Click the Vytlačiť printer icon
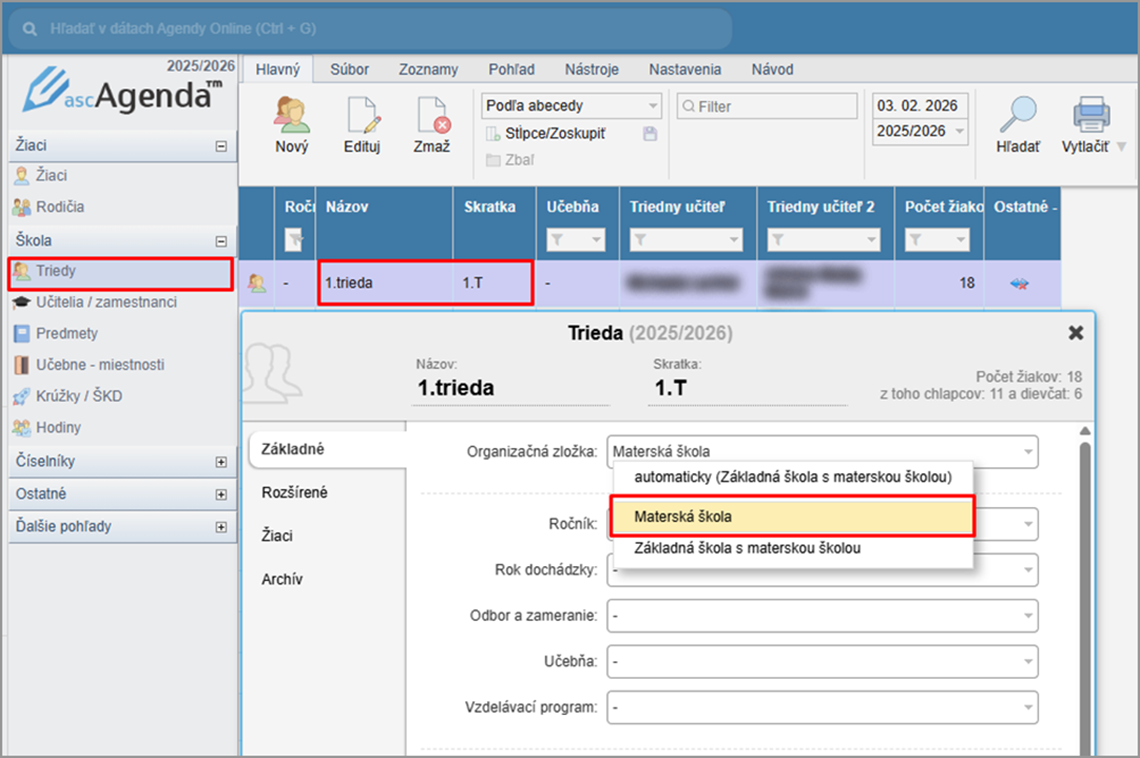This screenshot has width=1140, height=758. [x=1092, y=116]
